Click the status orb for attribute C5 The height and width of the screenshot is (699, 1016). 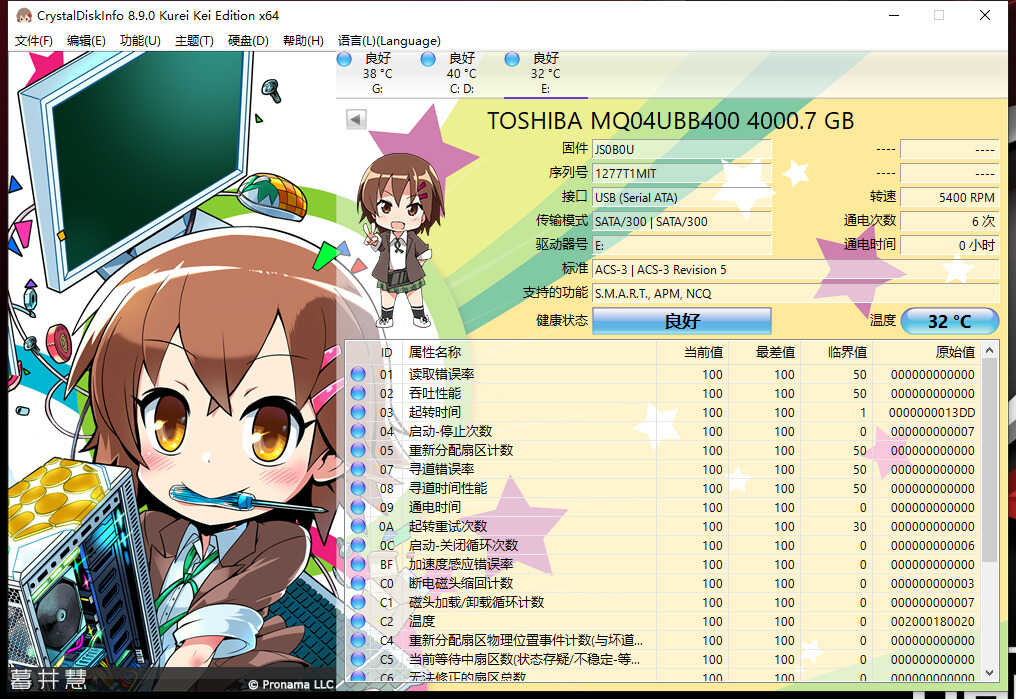tap(358, 659)
